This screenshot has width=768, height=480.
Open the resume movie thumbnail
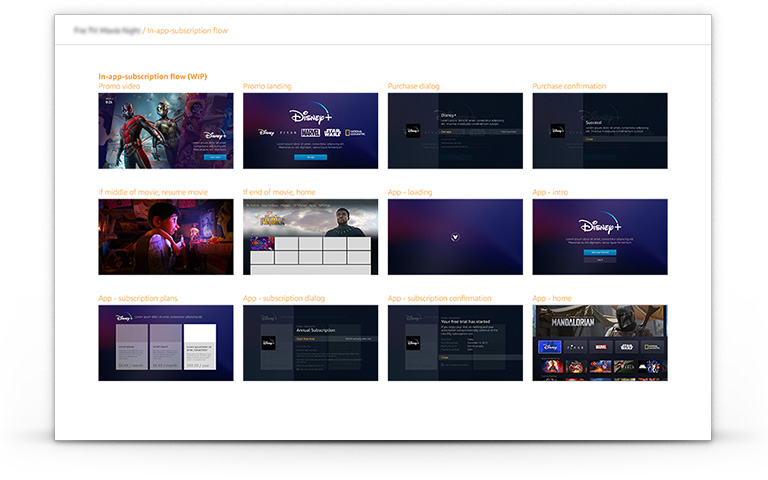166,237
